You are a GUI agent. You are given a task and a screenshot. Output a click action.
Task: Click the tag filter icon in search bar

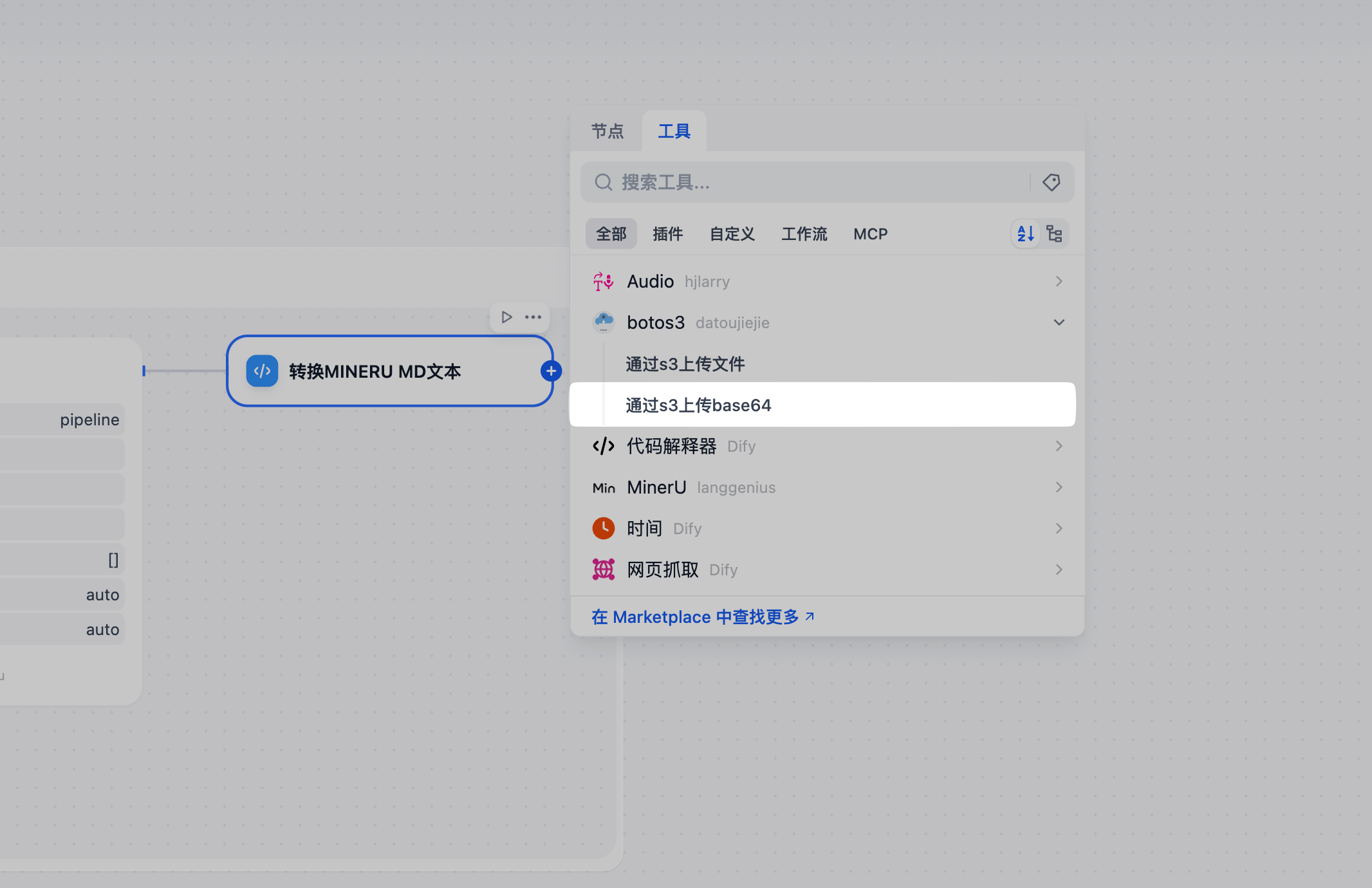tap(1051, 182)
